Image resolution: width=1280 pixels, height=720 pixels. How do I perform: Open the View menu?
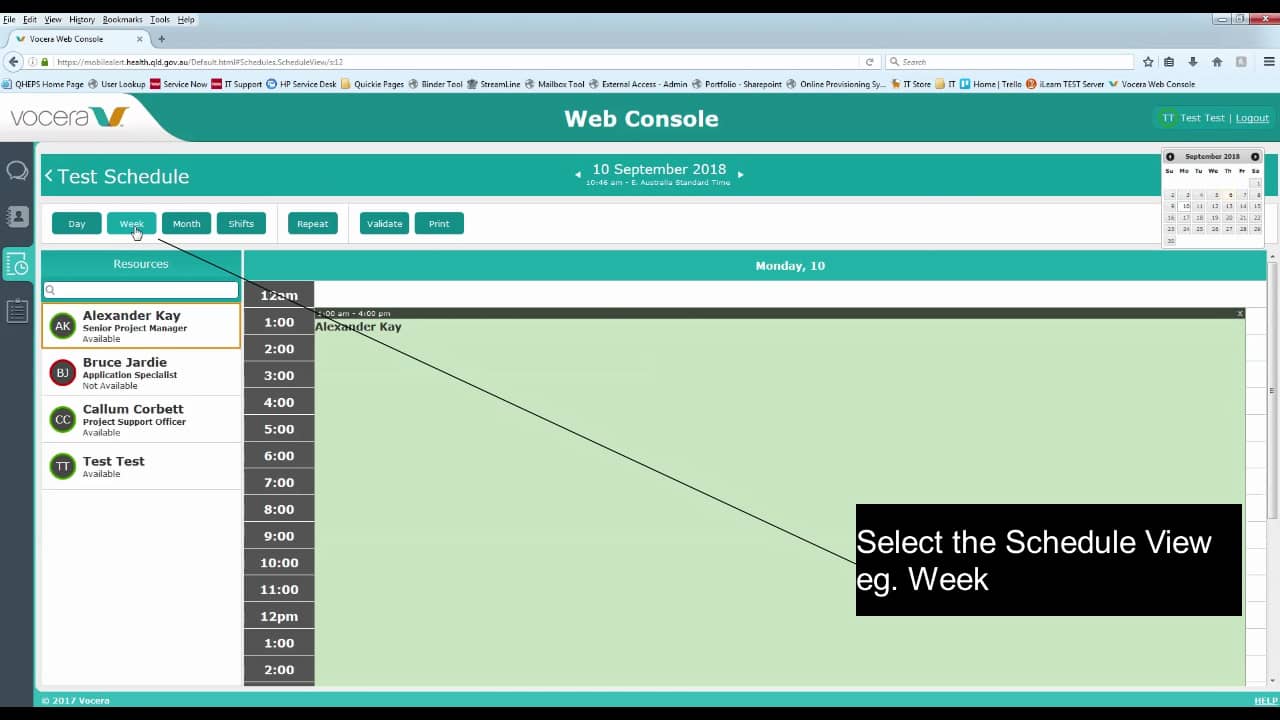pyautogui.click(x=53, y=19)
